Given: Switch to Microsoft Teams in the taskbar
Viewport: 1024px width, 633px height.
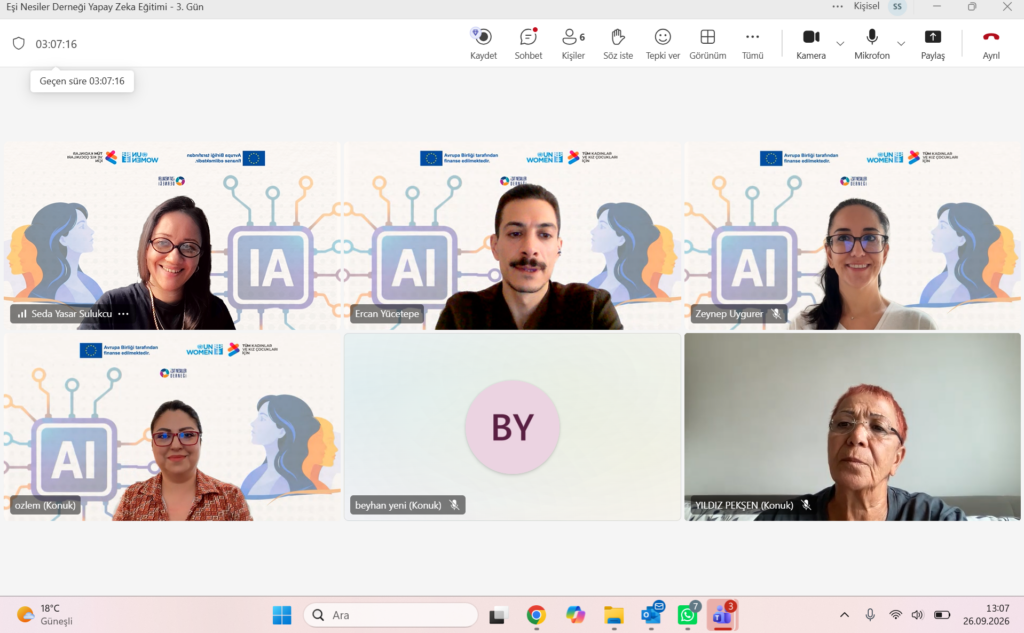Looking at the screenshot, I should (723, 615).
